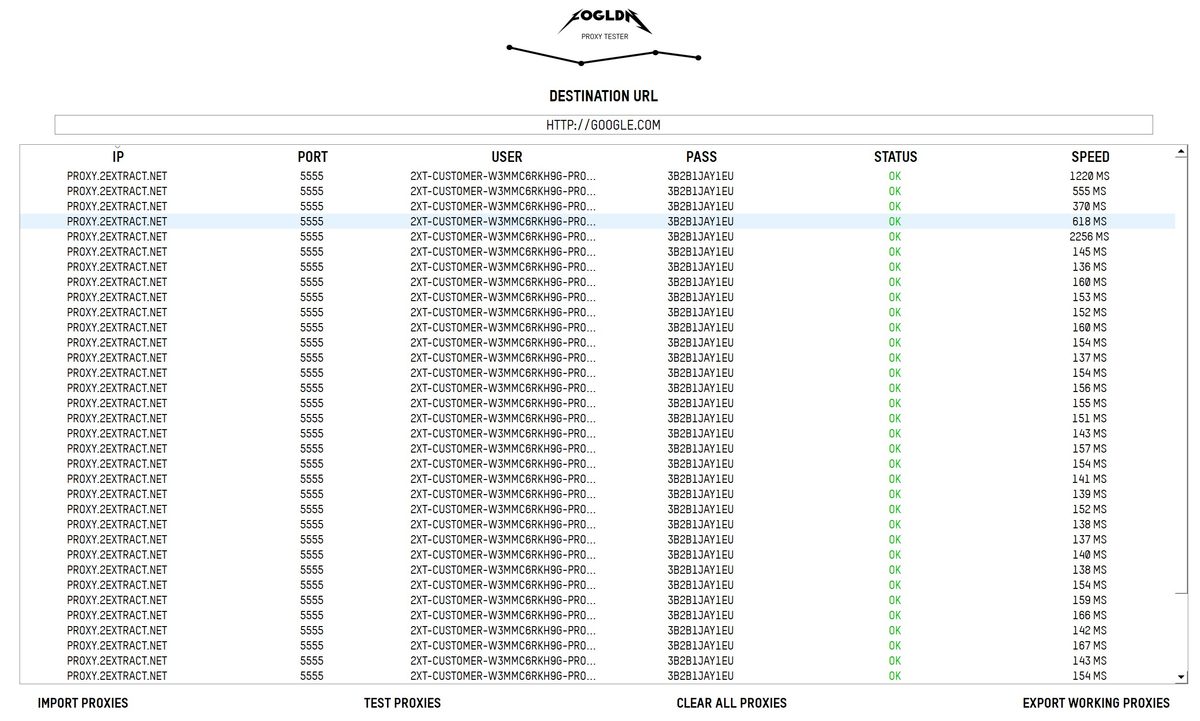Select the speed value 555 MS
Image resolution: width=1200 pixels, height=721 pixels.
pos(1089,191)
